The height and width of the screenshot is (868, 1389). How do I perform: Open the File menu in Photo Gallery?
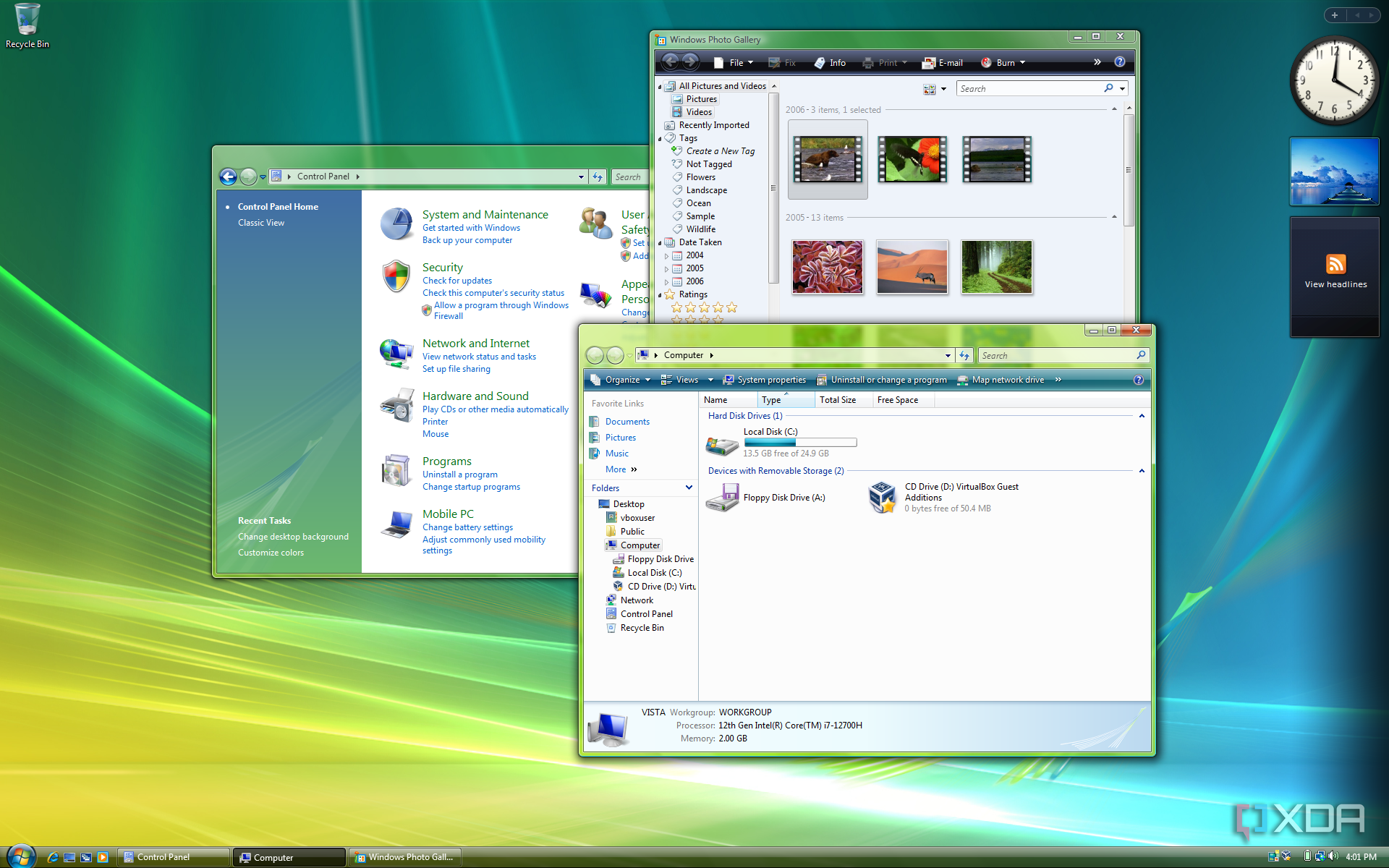734,63
